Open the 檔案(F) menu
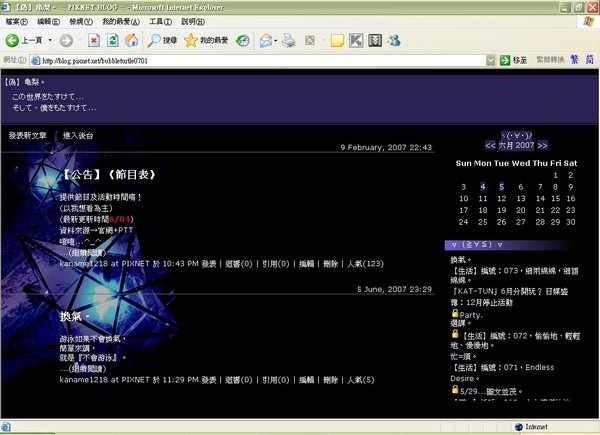 (16, 22)
